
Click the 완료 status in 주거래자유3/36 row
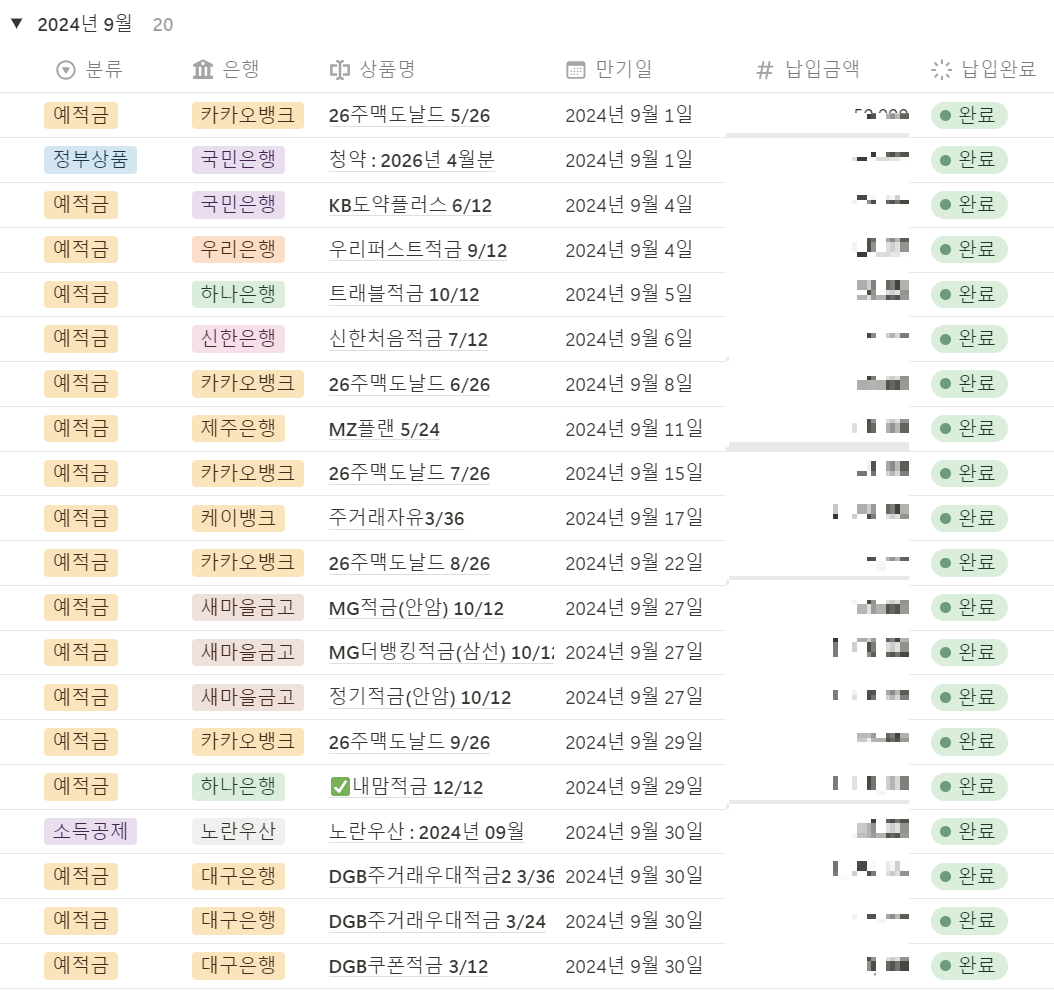point(969,518)
